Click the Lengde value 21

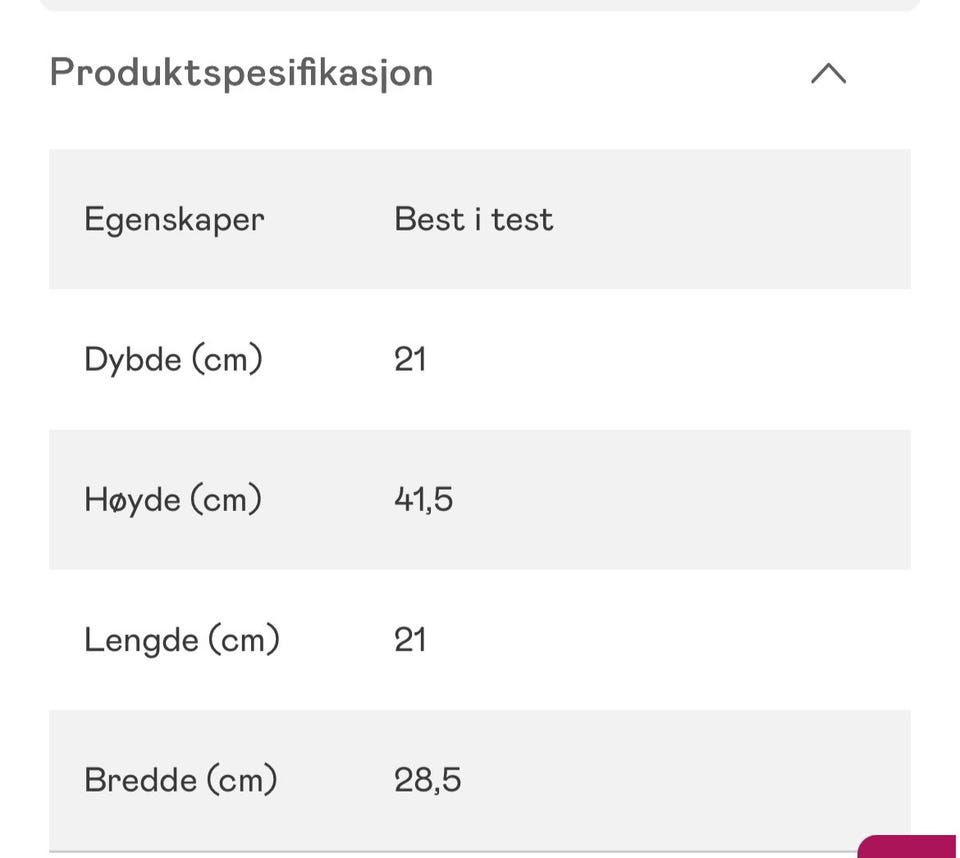[410, 639]
